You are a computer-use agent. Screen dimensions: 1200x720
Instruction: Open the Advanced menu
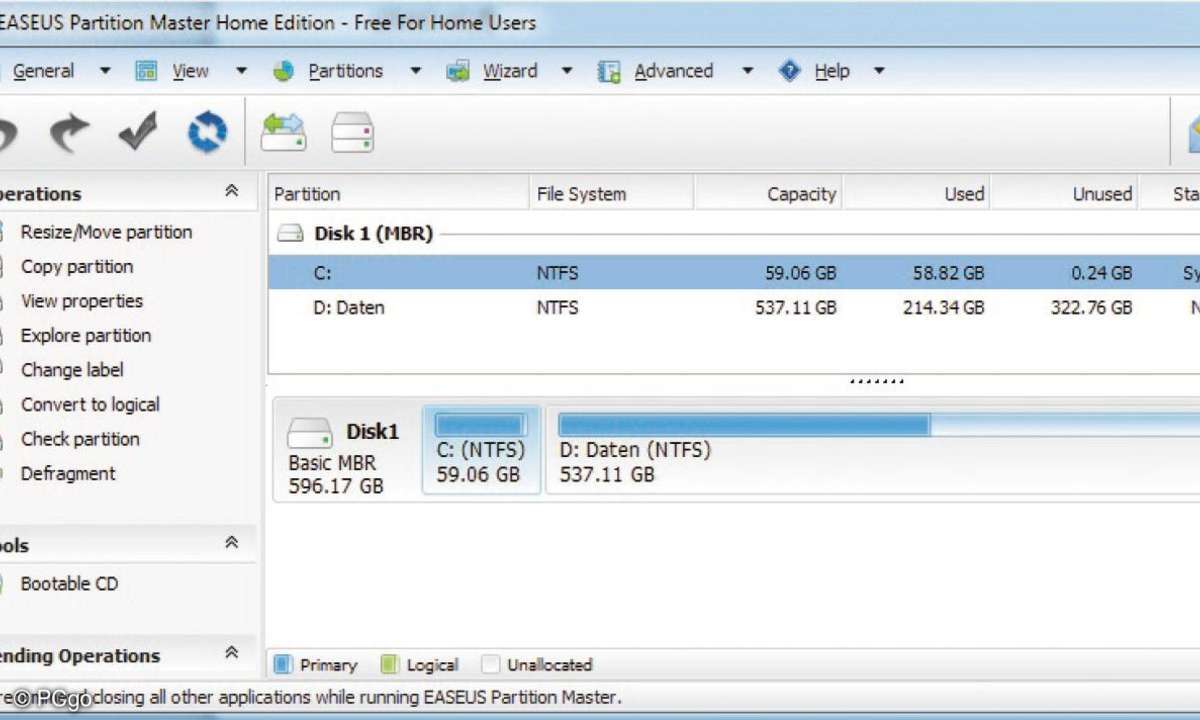(673, 71)
